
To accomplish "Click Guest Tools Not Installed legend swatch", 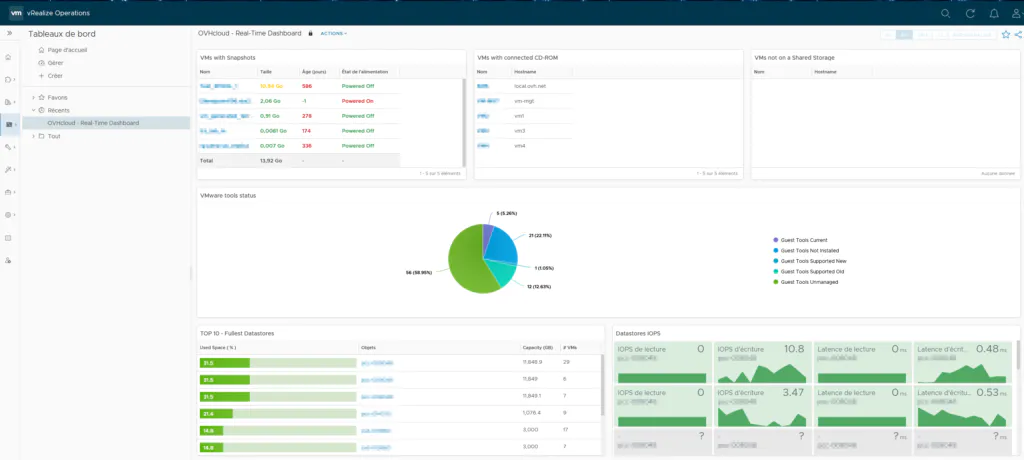I will click(x=776, y=250).
